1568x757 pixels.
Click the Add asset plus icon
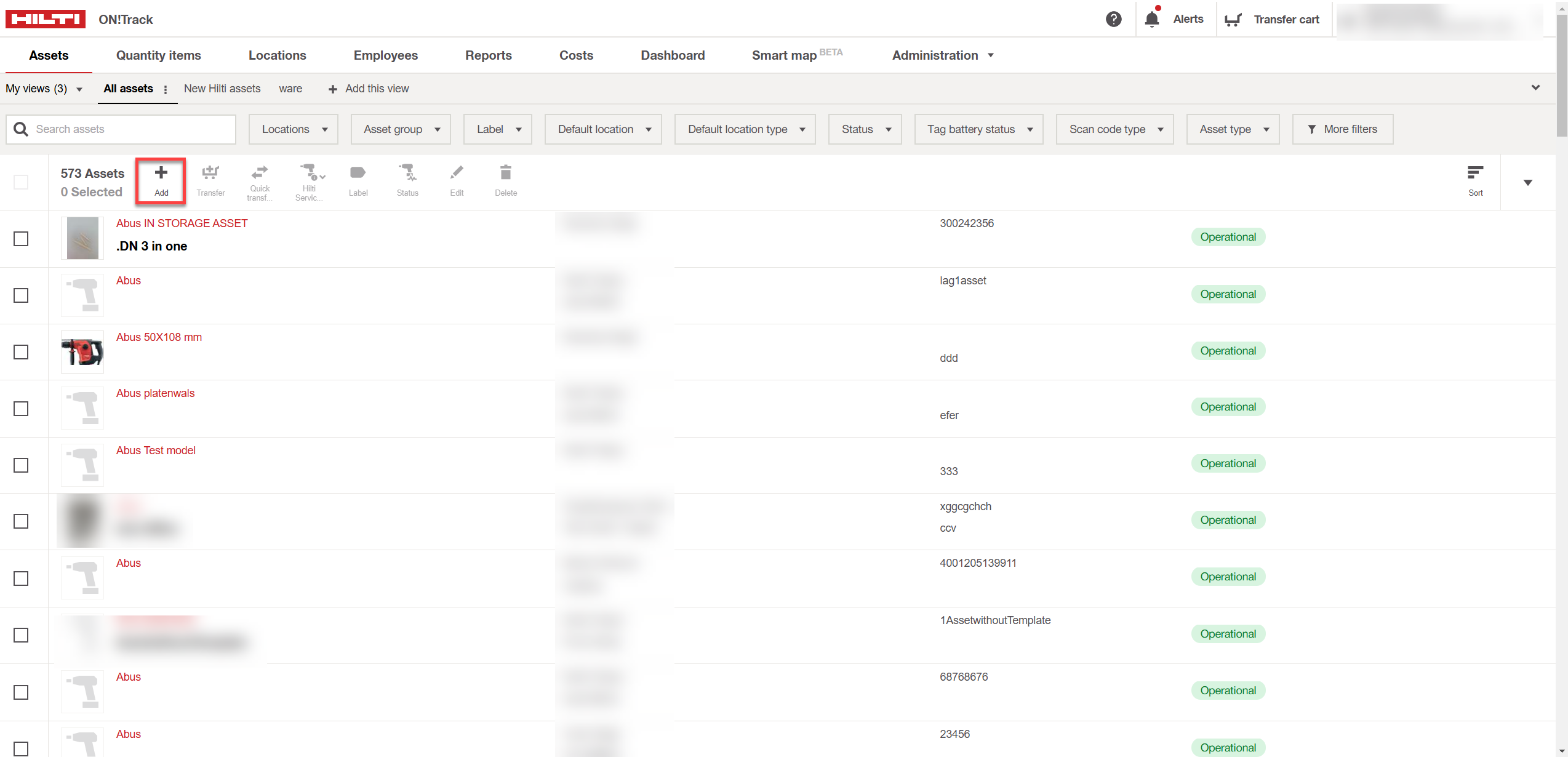161,173
